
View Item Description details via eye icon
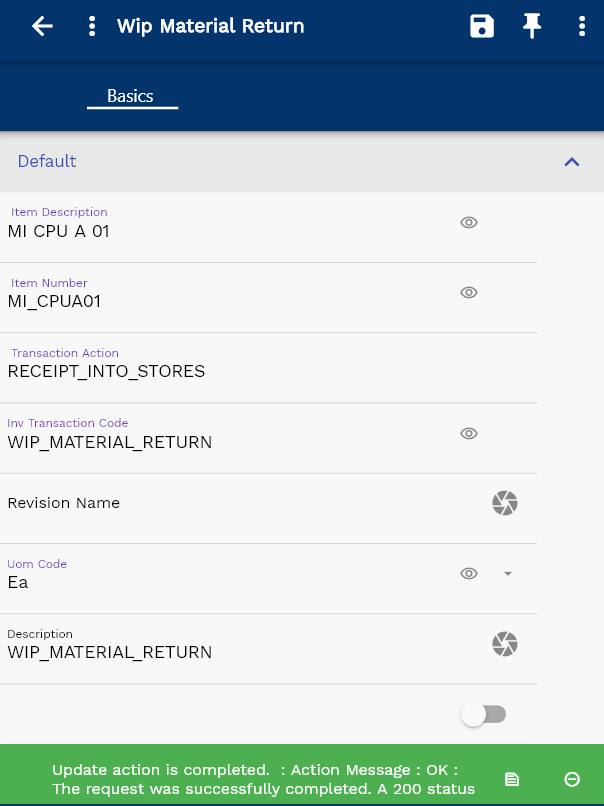(468, 222)
